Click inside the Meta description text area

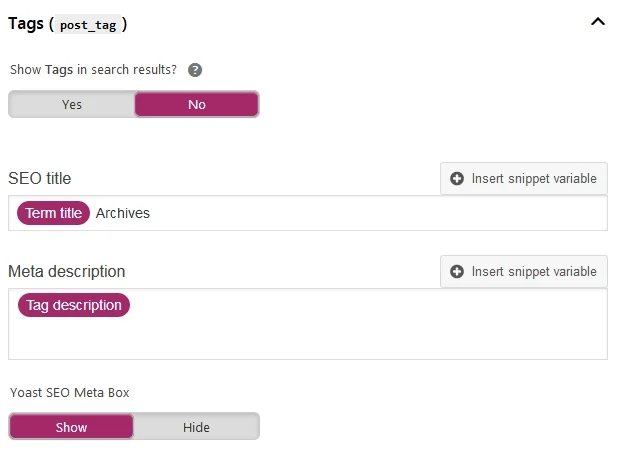coord(308,324)
